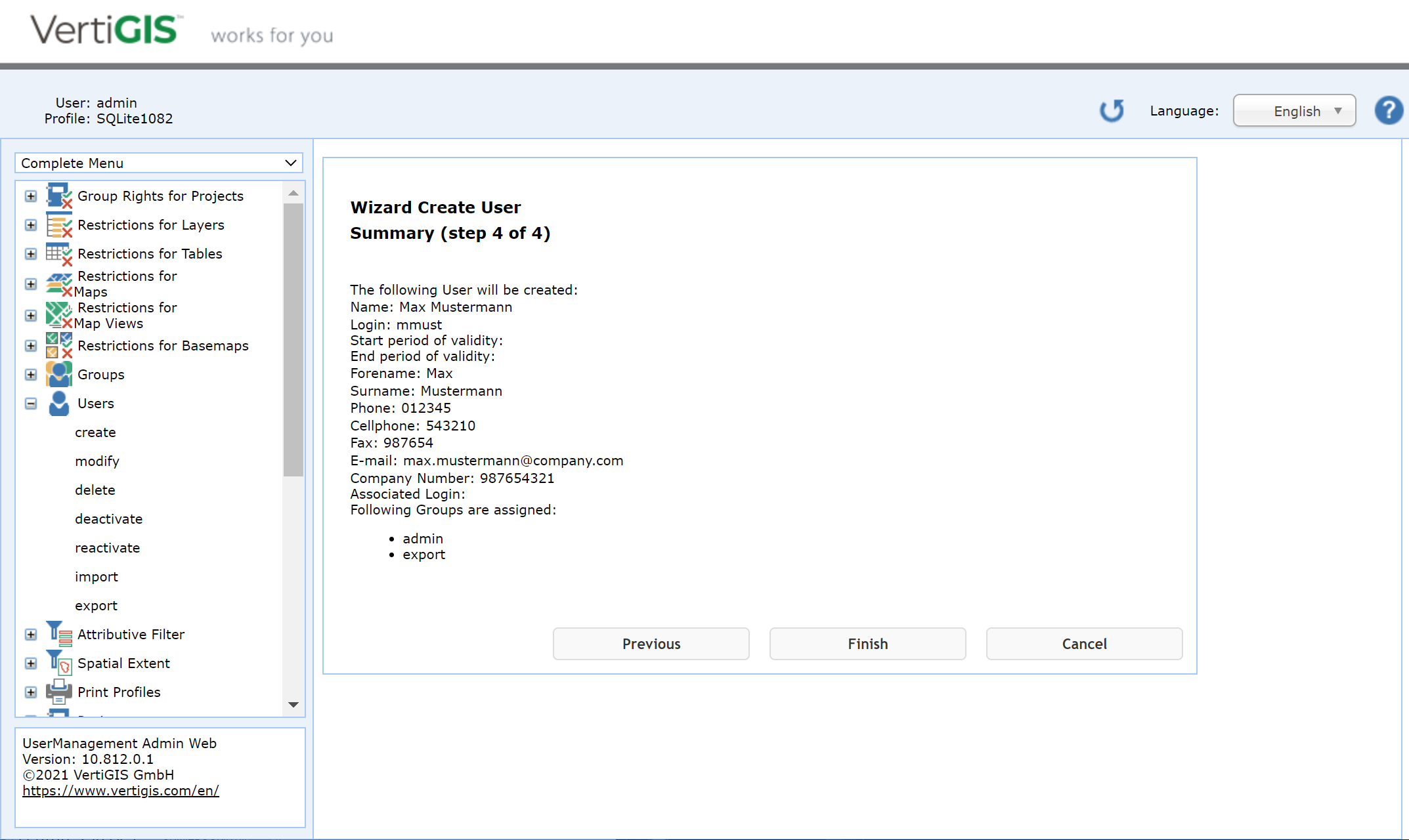The image size is (1409, 840).
Task: Open the Restrictions for Basemaps icon
Action: [58, 346]
